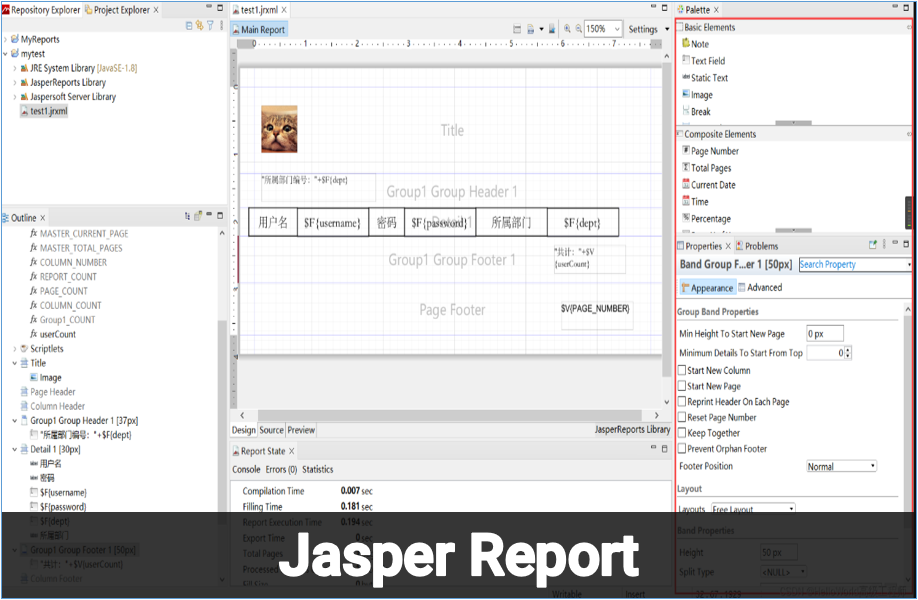Click the zoom in magnifier icon
The image size is (918, 600).
(x=568, y=30)
